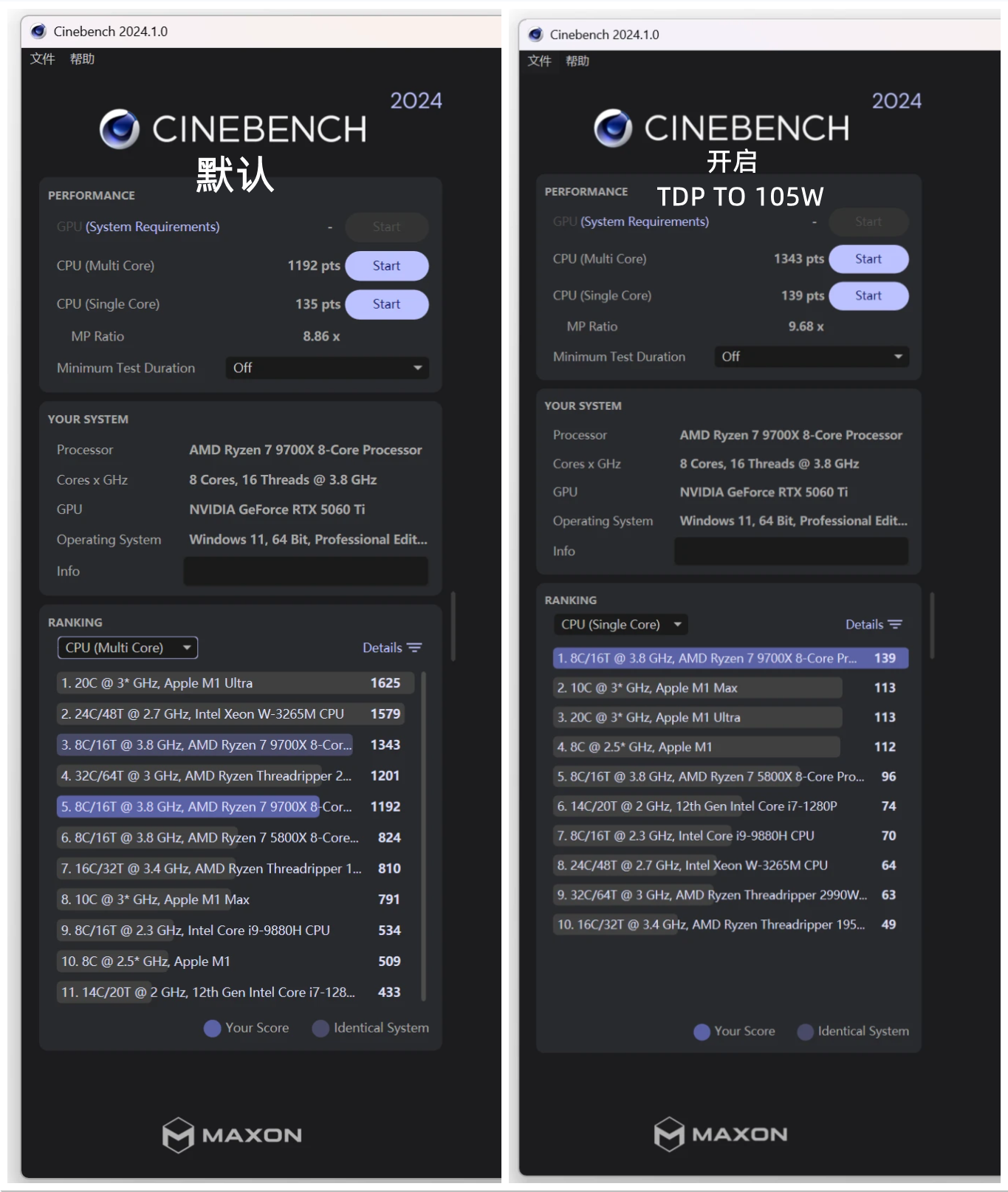Click the Info input field in left window

pyautogui.click(x=306, y=571)
